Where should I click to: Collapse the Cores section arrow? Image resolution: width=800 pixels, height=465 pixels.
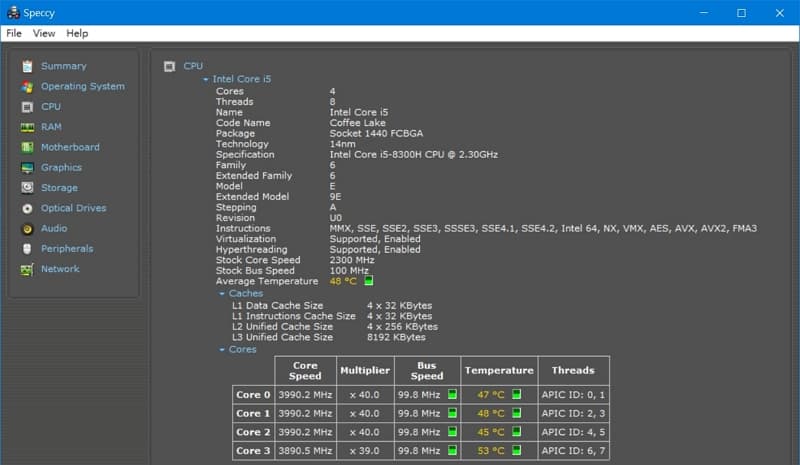pos(221,350)
